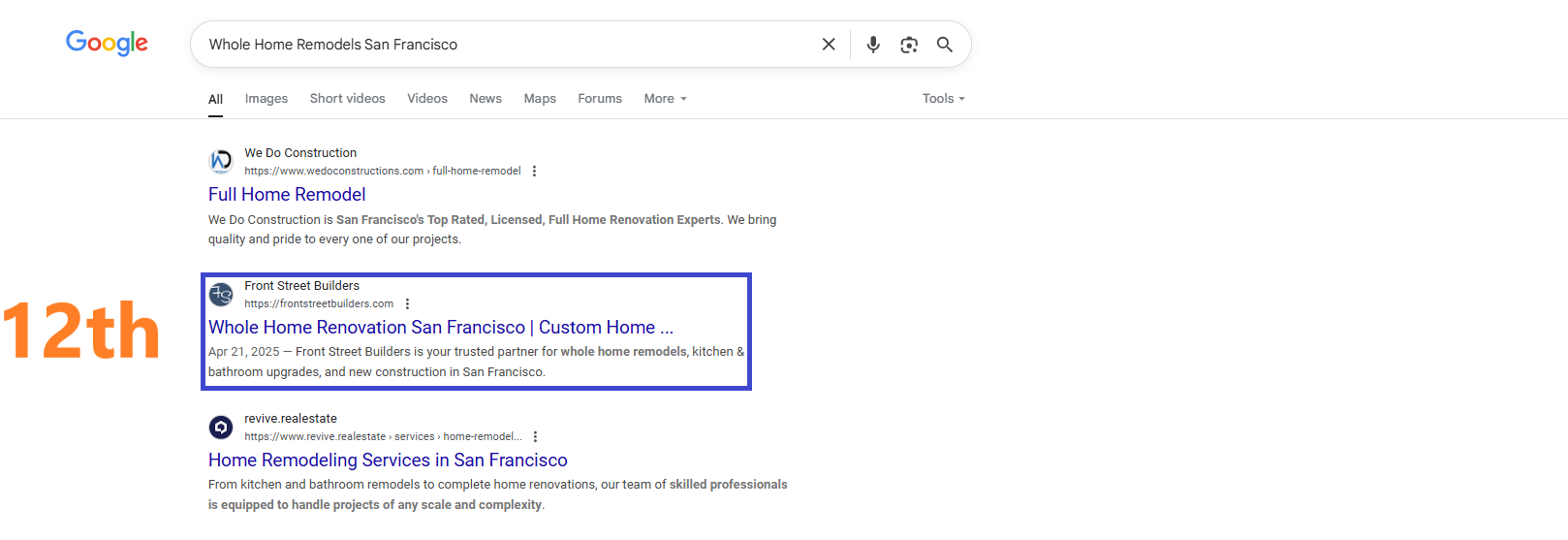This screenshot has height=540, width=1568.
Task: Click the revive.realestate result description snippet
Action: [x=498, y=494]
